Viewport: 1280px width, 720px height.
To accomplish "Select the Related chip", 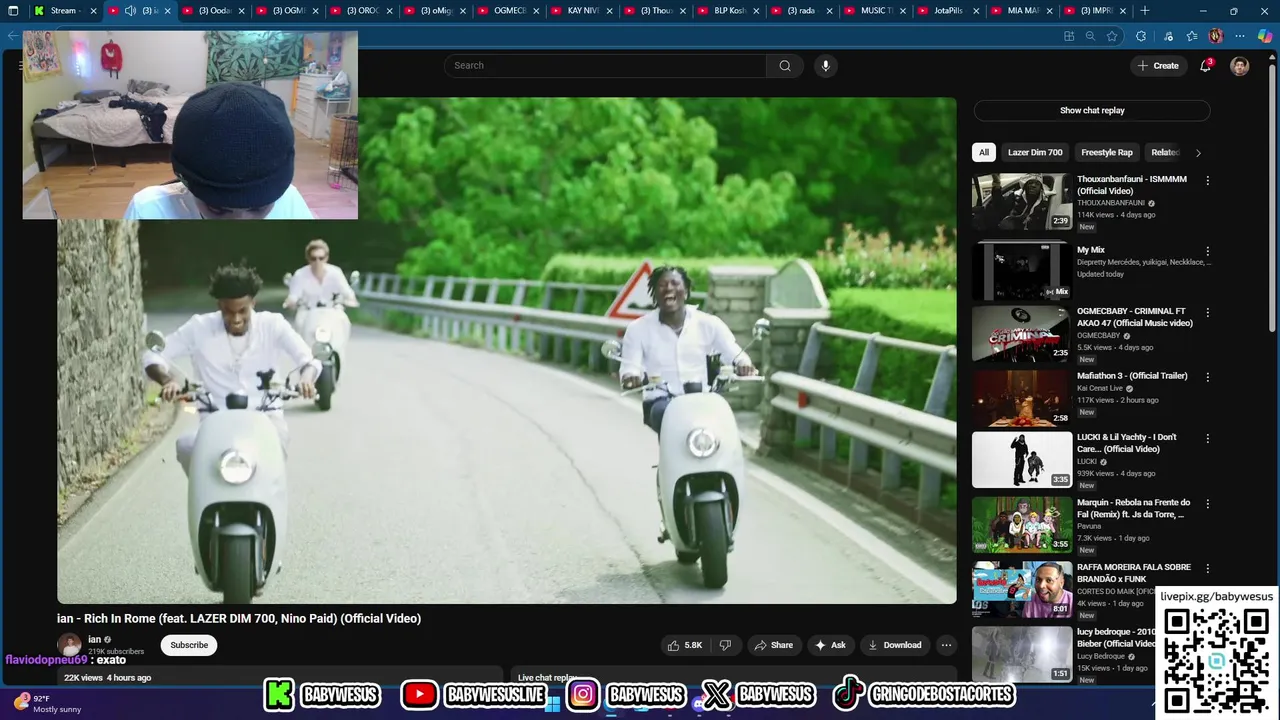I will pyautogui.click(x=1165, y=152).
